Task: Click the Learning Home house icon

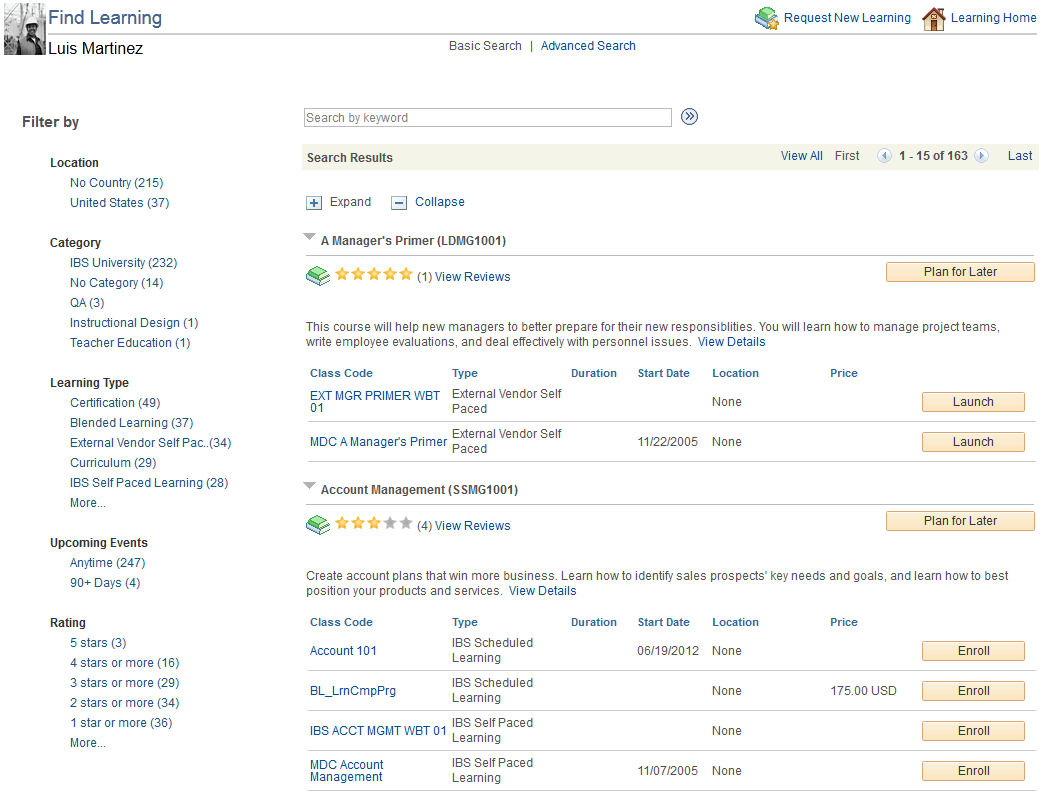Action: [x=935, y=17]
